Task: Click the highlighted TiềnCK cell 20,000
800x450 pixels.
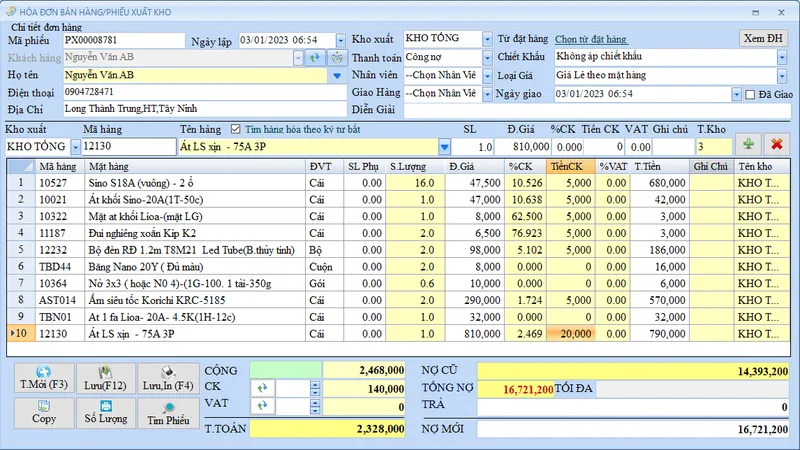Action: [x=570, y=334]
